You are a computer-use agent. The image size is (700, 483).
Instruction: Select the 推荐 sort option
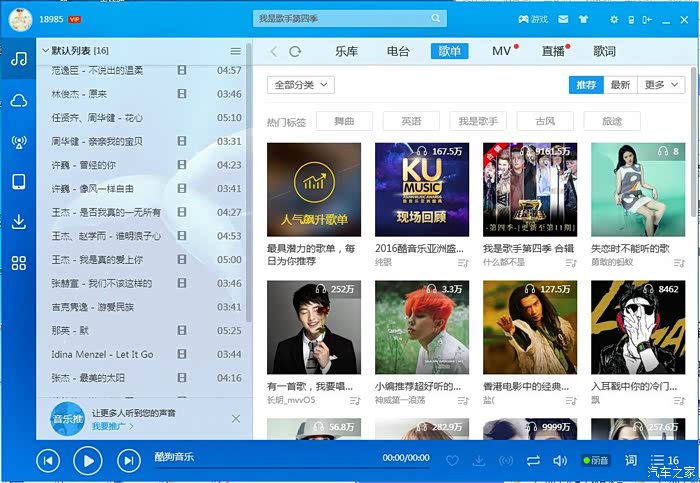tap(586, 85)
